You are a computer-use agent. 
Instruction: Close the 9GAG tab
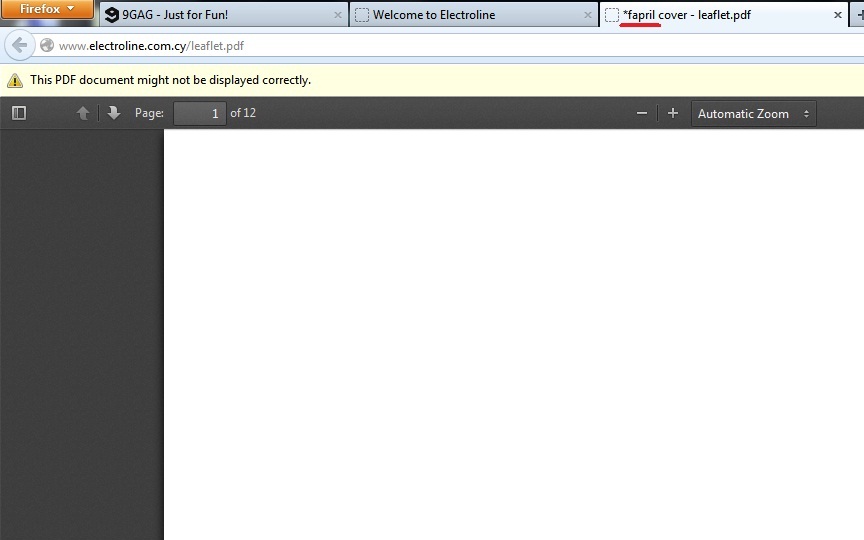tap(338, 15)
